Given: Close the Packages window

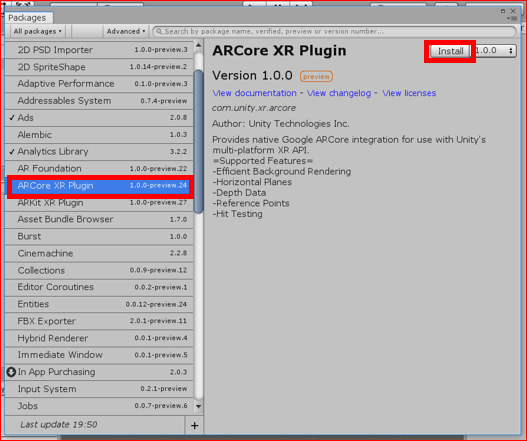Looking at the screenshot, I should coord(513,11).
